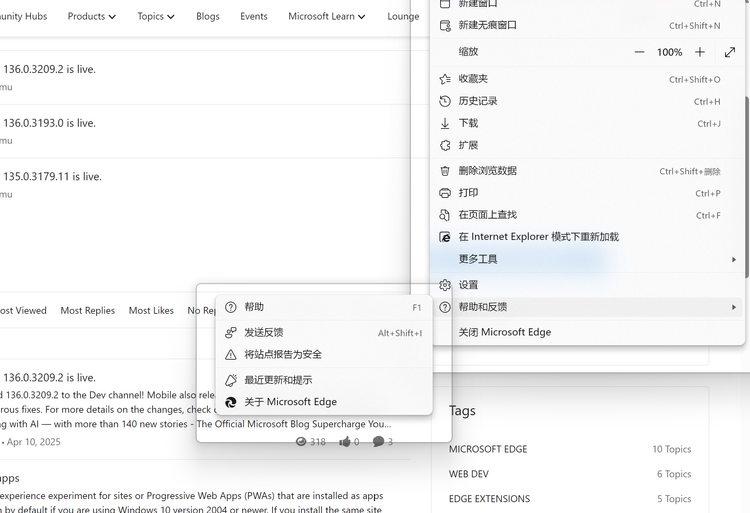This screenshot has height=513, width=750.
Task: Click the Apr 10, 2025 date
Action: 33,442
